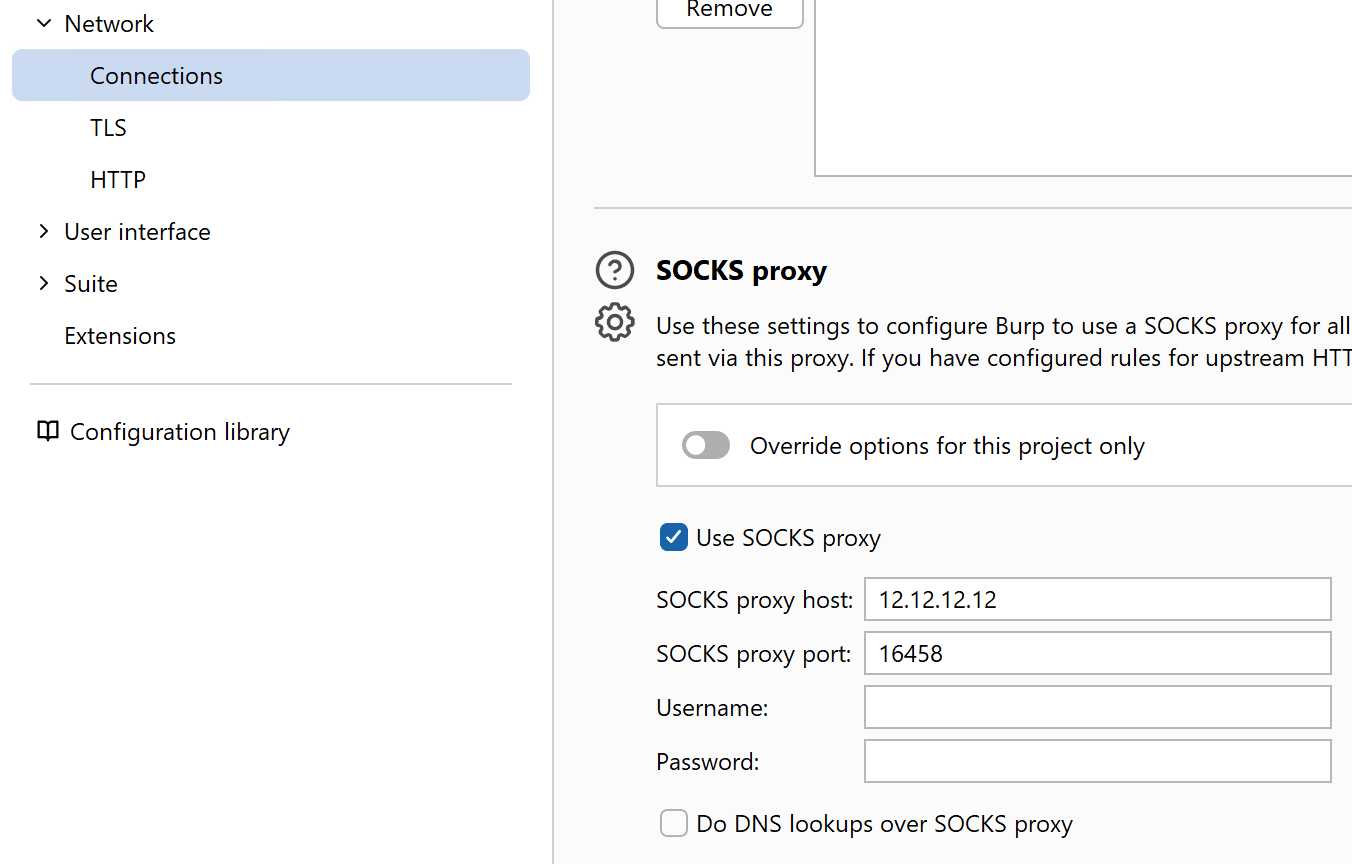Collapse the Network tree section

coord(44,23)
